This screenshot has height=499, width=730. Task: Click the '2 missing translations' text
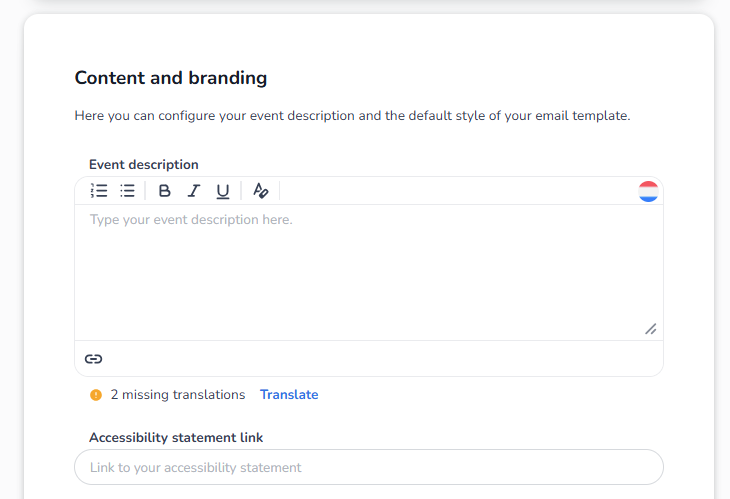click(x=178, y=395)
